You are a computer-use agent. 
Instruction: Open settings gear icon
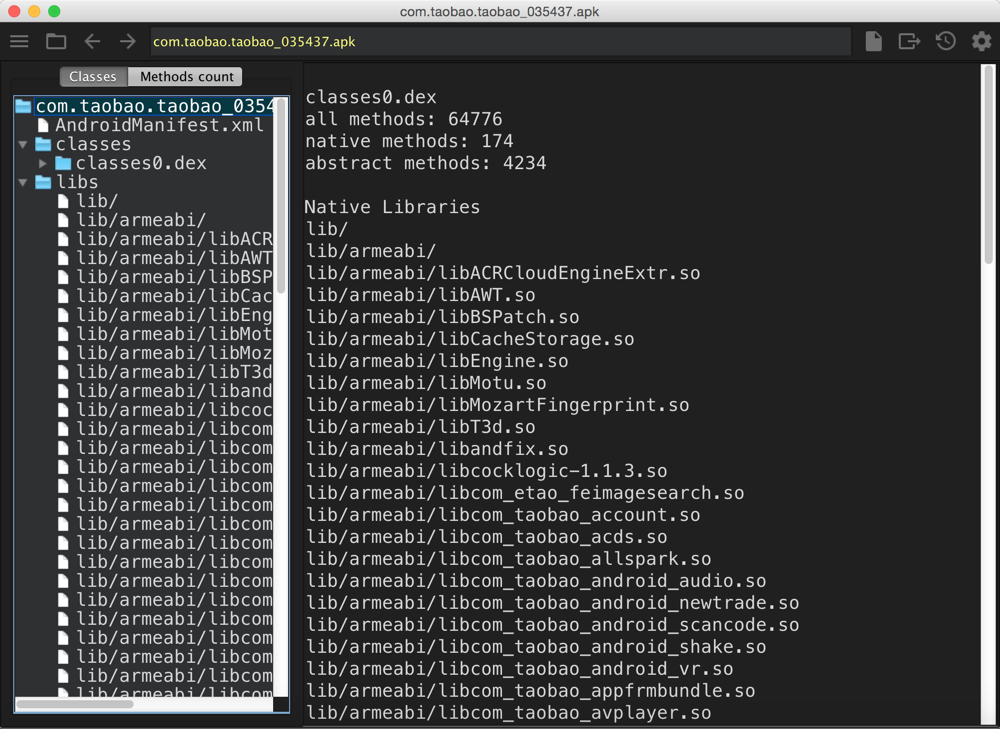tap(981, 42)
